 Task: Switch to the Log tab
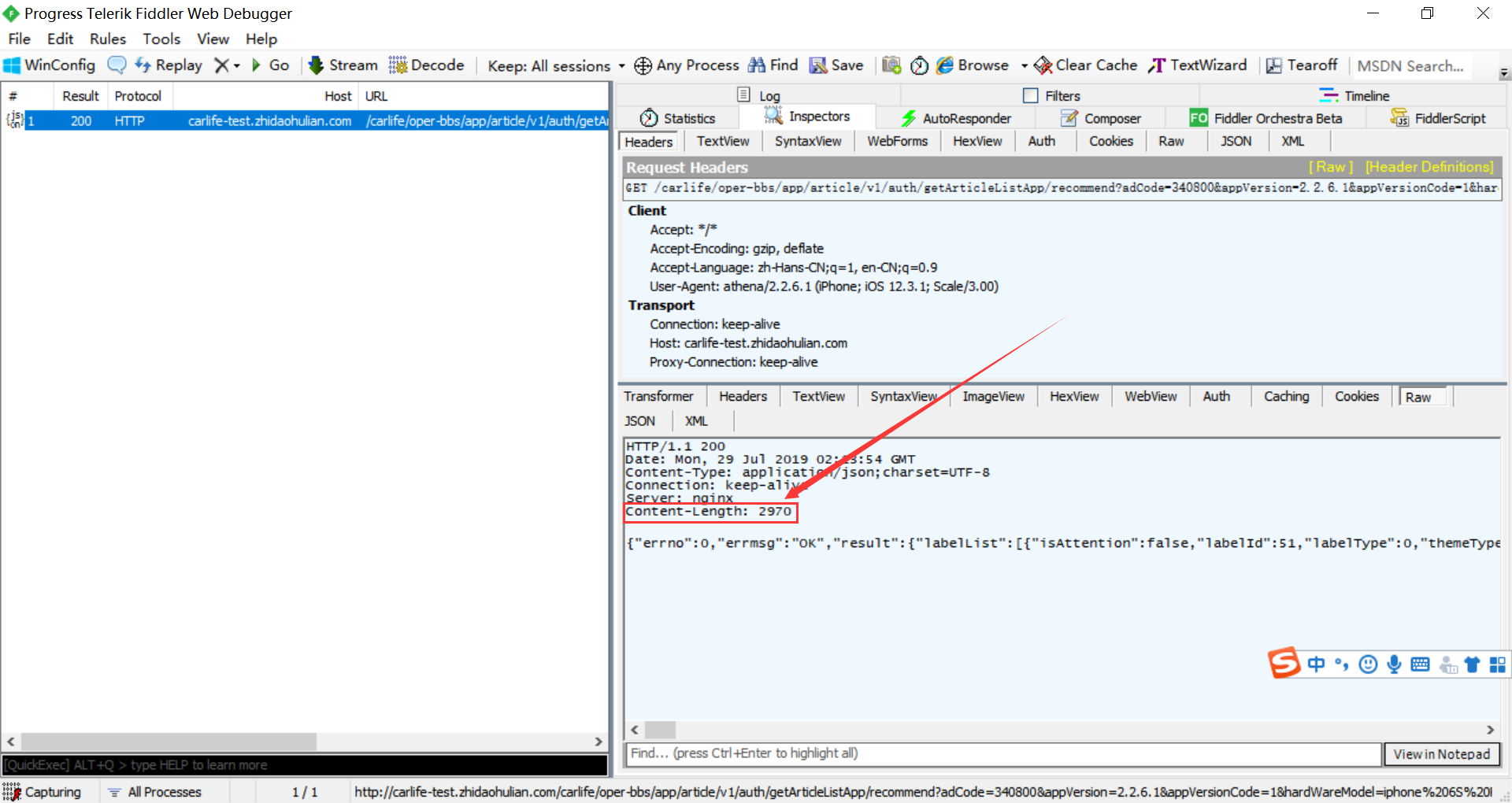point(758,95)
